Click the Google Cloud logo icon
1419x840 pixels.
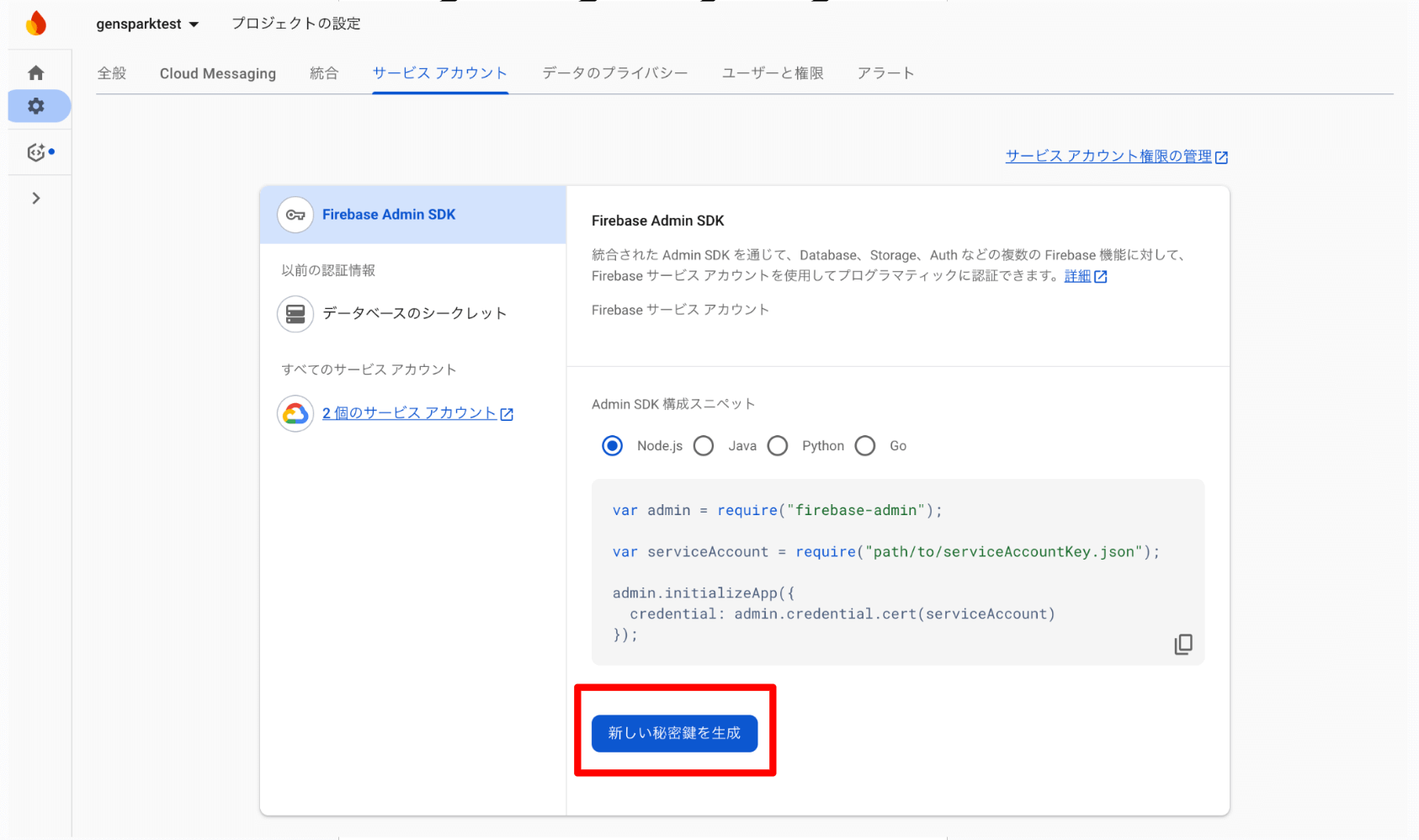(x=295, y=413)
